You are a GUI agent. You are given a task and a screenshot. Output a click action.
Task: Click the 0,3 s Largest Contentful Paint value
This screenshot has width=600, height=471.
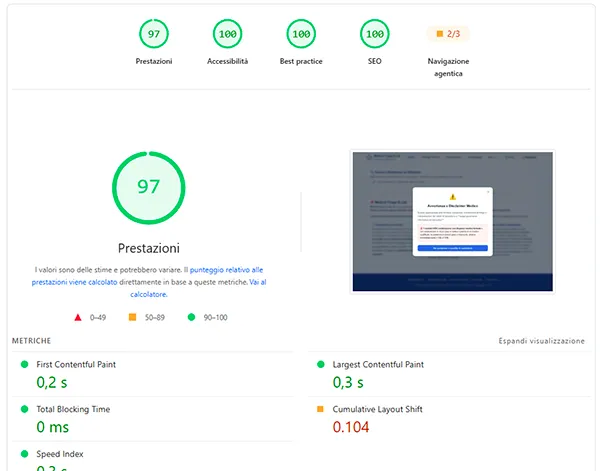(348, 382)
